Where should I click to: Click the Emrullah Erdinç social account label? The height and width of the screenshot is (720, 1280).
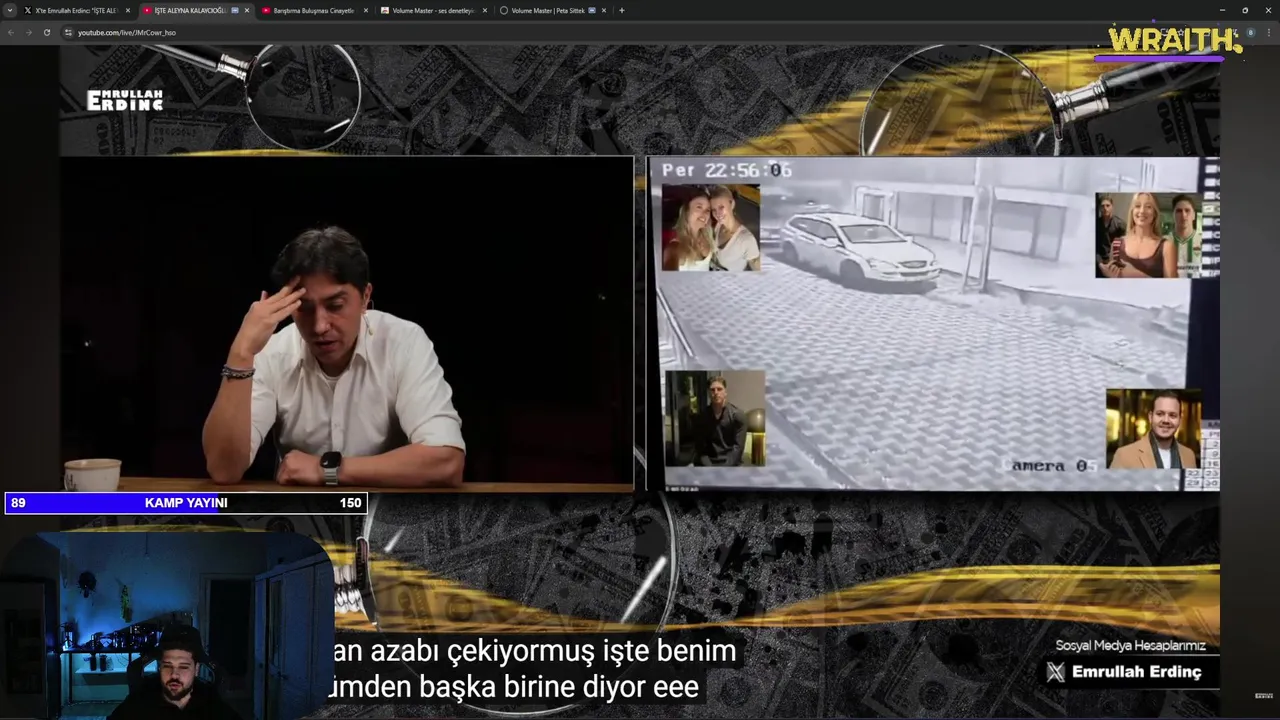pos(1136,672)
